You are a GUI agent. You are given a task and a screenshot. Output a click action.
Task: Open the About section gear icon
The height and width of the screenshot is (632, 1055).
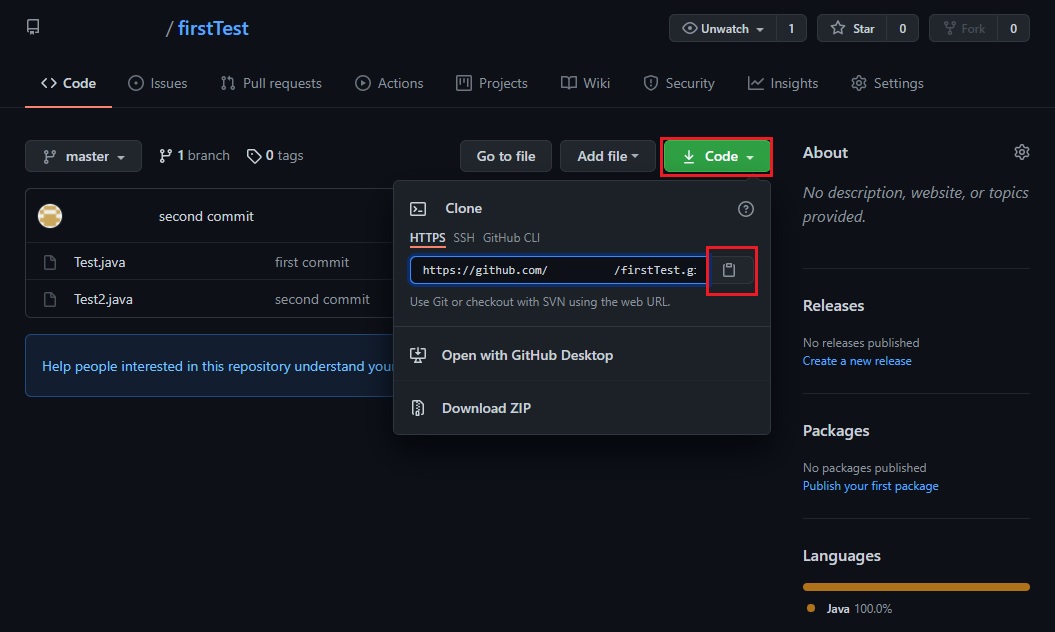pyautogui.click(x=1021, y=152)
